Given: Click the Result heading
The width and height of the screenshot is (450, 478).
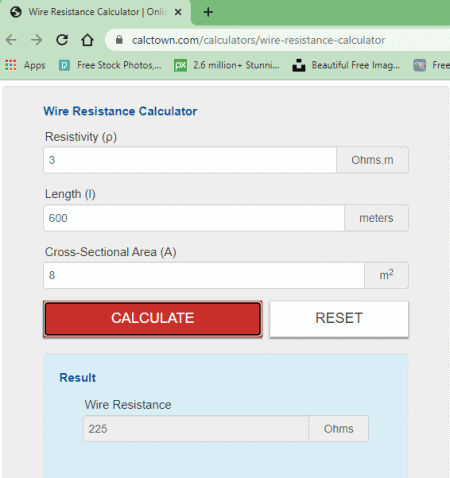Looking at the screenshot, I should (x=78, y=378).
